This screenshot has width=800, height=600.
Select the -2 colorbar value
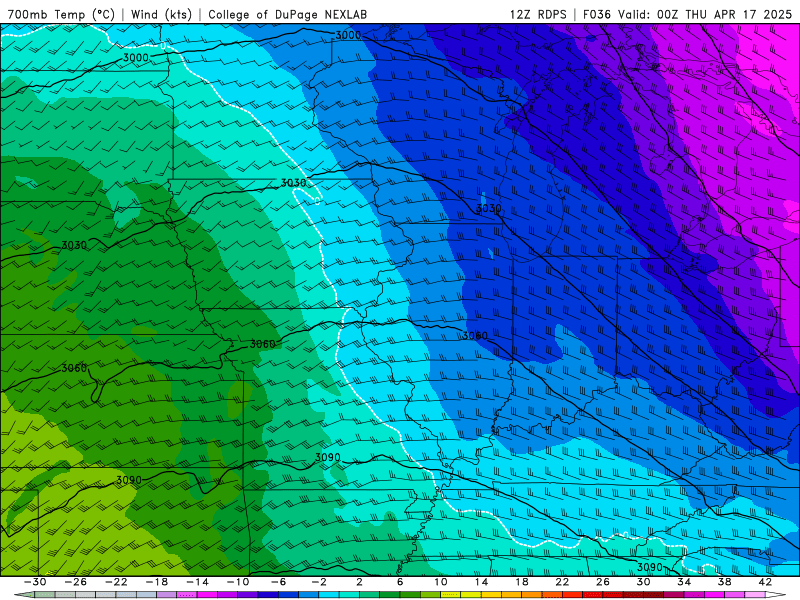319,582
